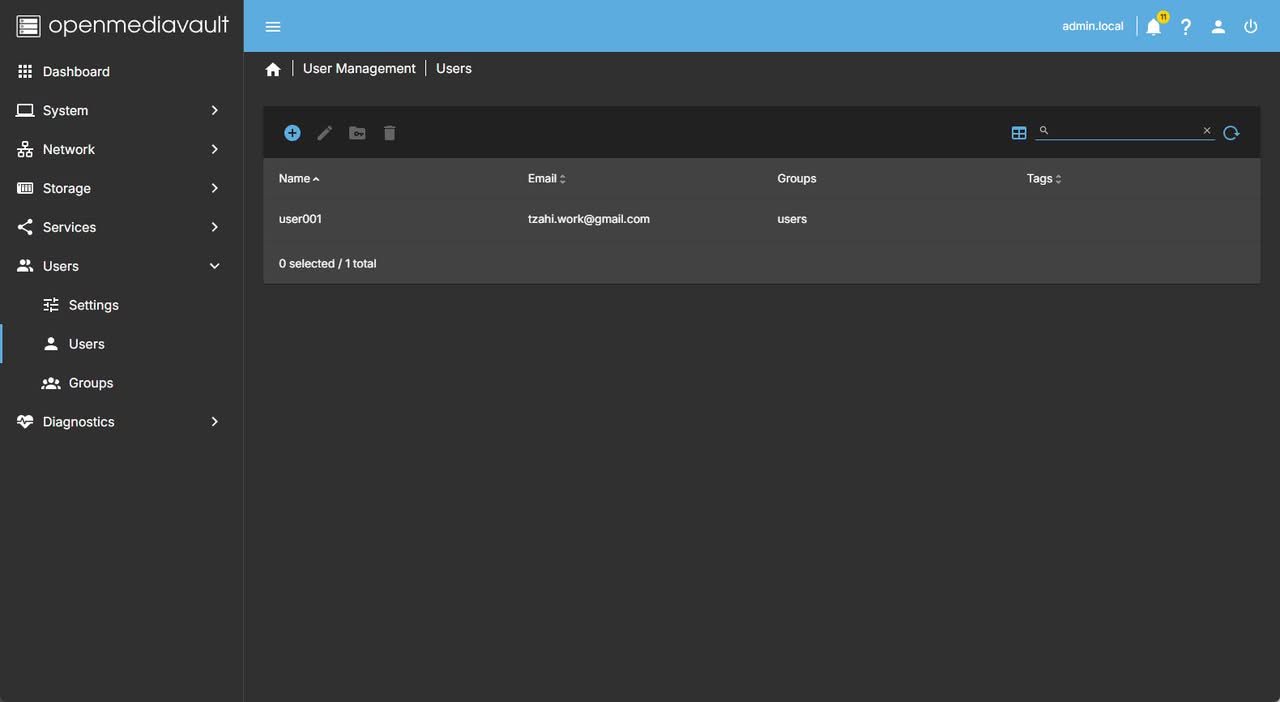
Task: Open the notifications bell
Action: 1154,27
